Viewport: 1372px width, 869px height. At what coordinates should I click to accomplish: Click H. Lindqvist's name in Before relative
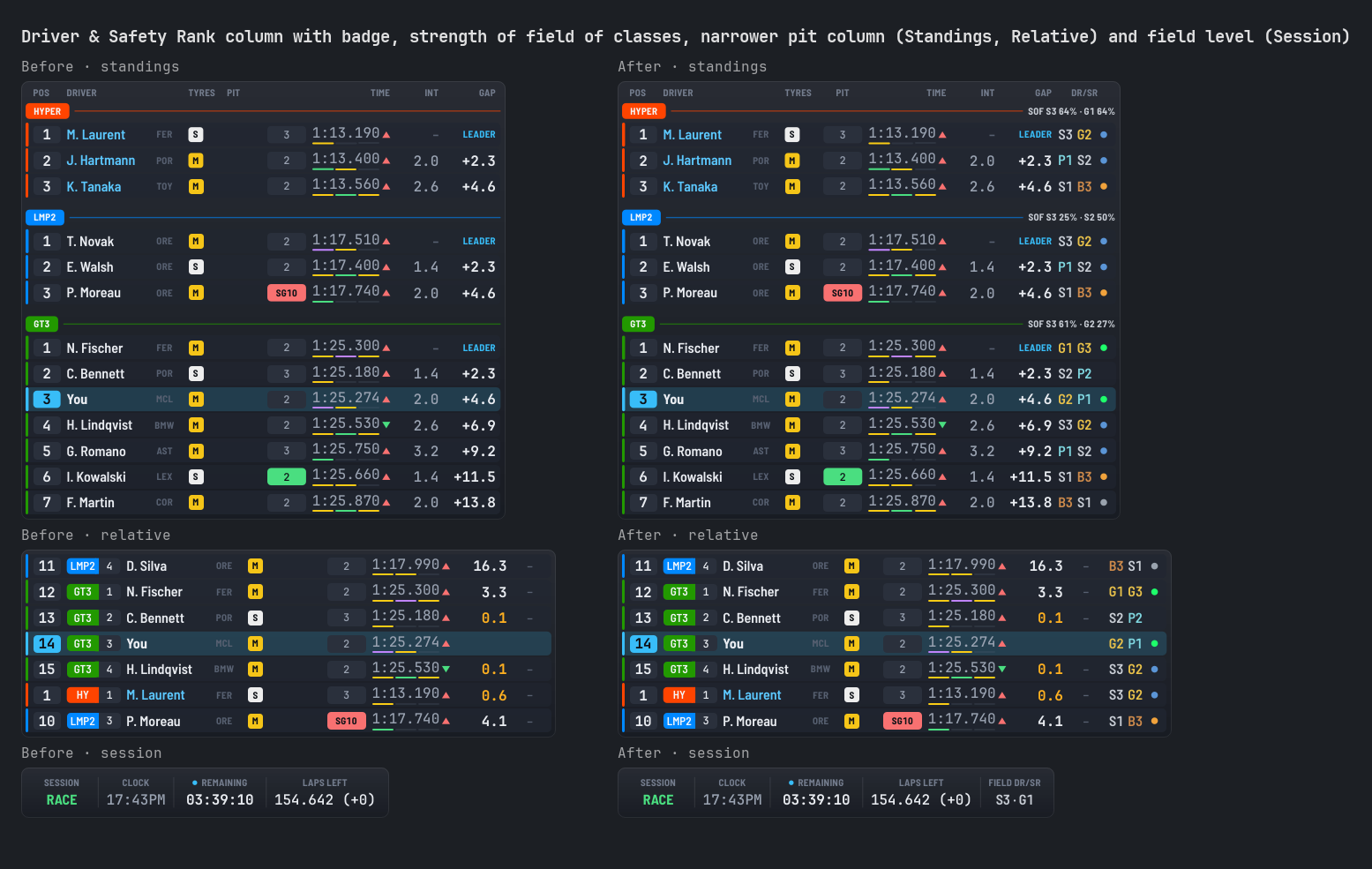pyautogui.click(x=160, y=670)
